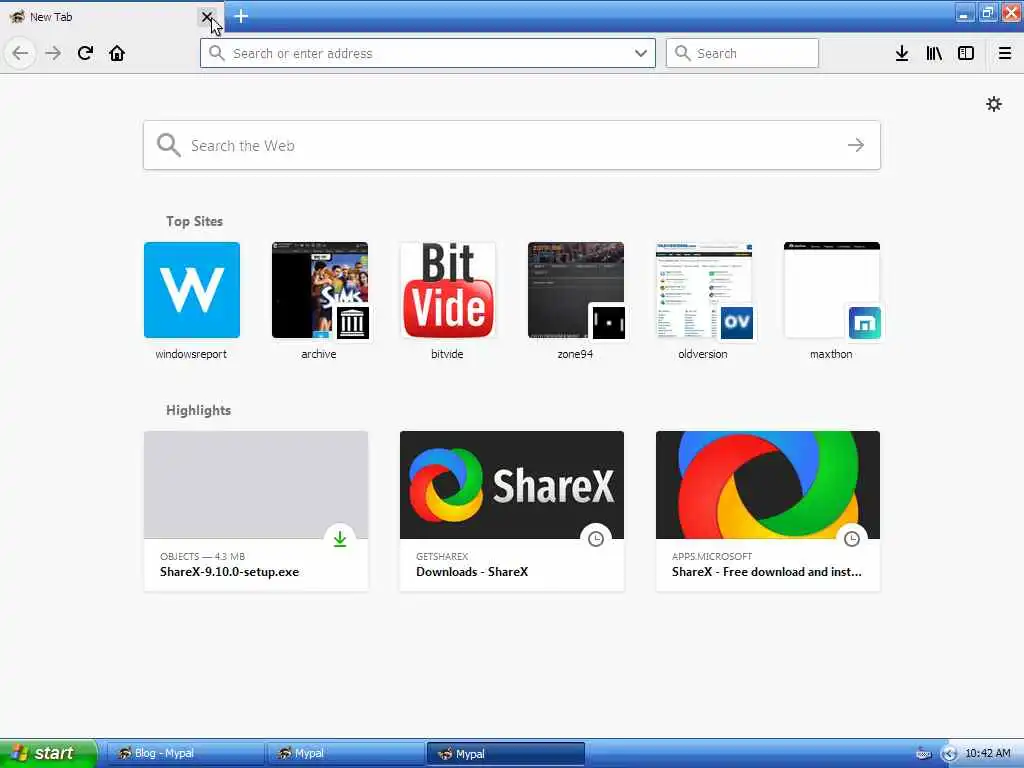This screenshot has height=768, width=1024.
Task: Reload the current page
Action: point(85,53)
